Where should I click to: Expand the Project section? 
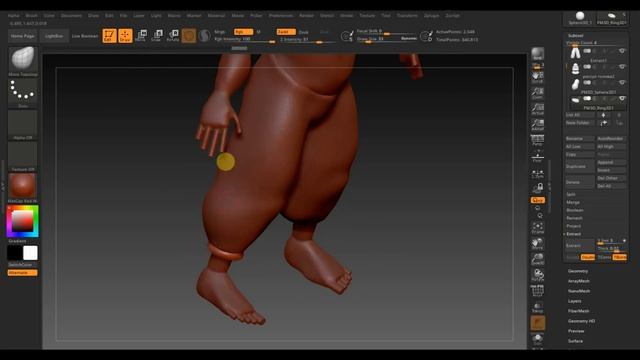[x=573, y=226]
